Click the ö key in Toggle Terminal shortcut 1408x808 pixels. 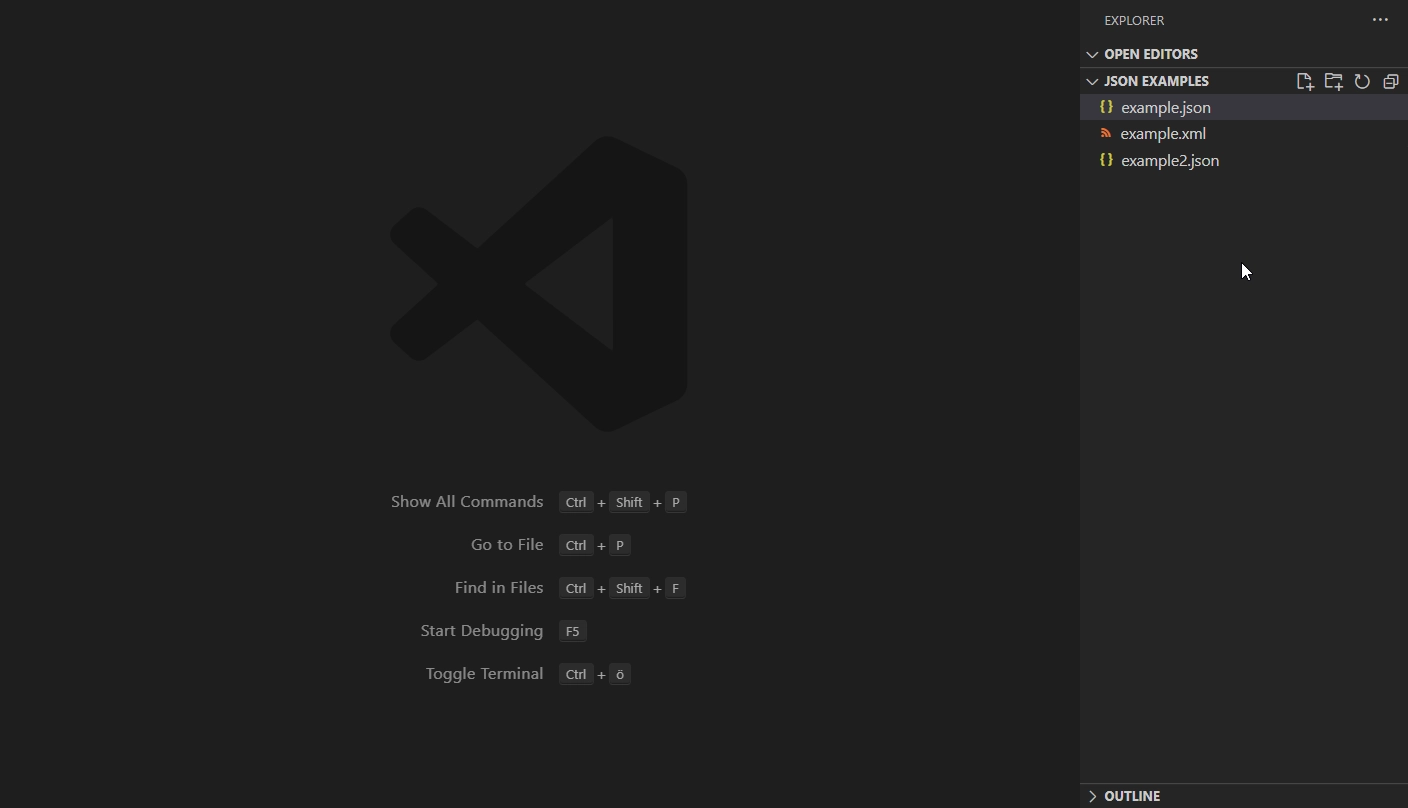pyautogui.click(x=620, y=674)
